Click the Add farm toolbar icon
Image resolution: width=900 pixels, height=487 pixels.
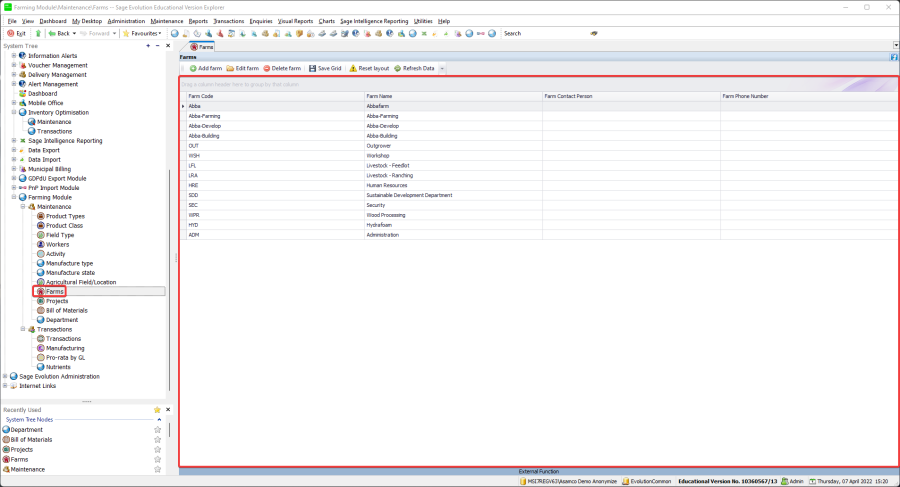193,68
